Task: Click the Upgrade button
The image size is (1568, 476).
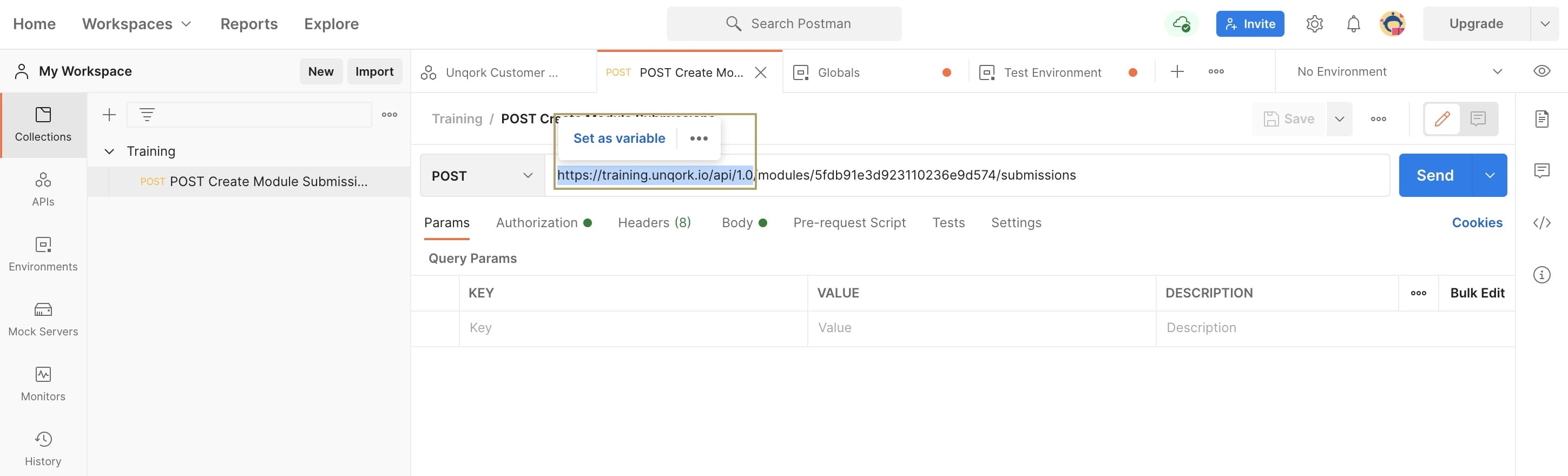Action: (1476, 24)
